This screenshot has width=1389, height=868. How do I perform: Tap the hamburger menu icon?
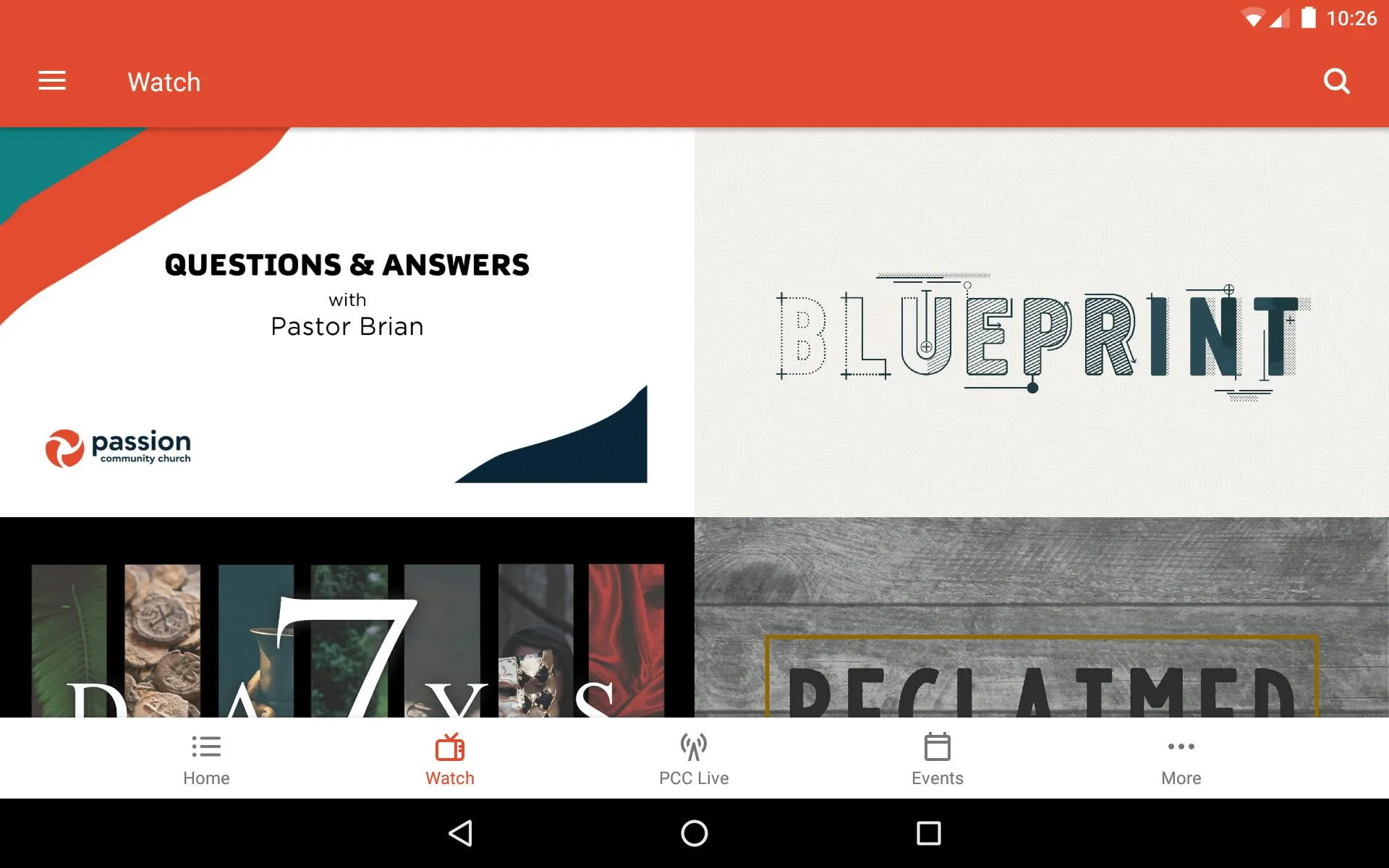pyautogui.click(x=51, y=82)
